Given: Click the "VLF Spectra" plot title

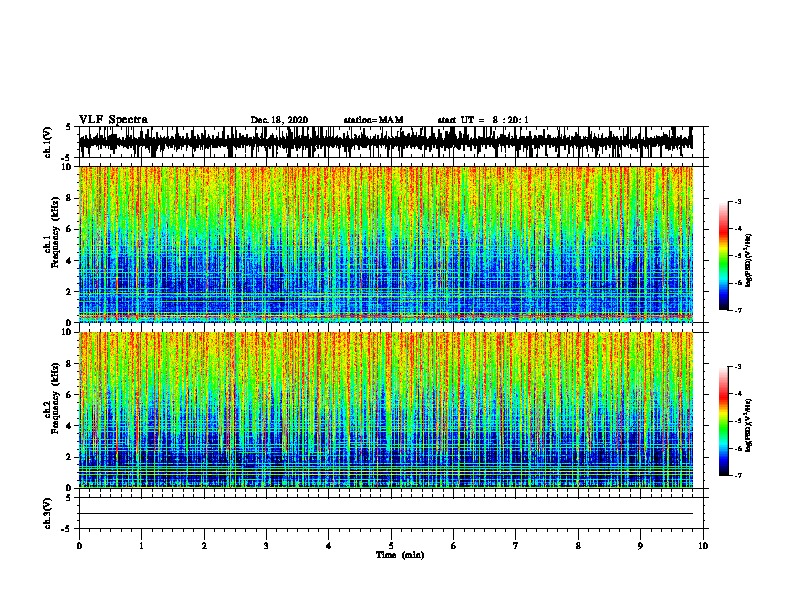Looking at the screenshot, I should pyautogui.click(x=113, y=120).
